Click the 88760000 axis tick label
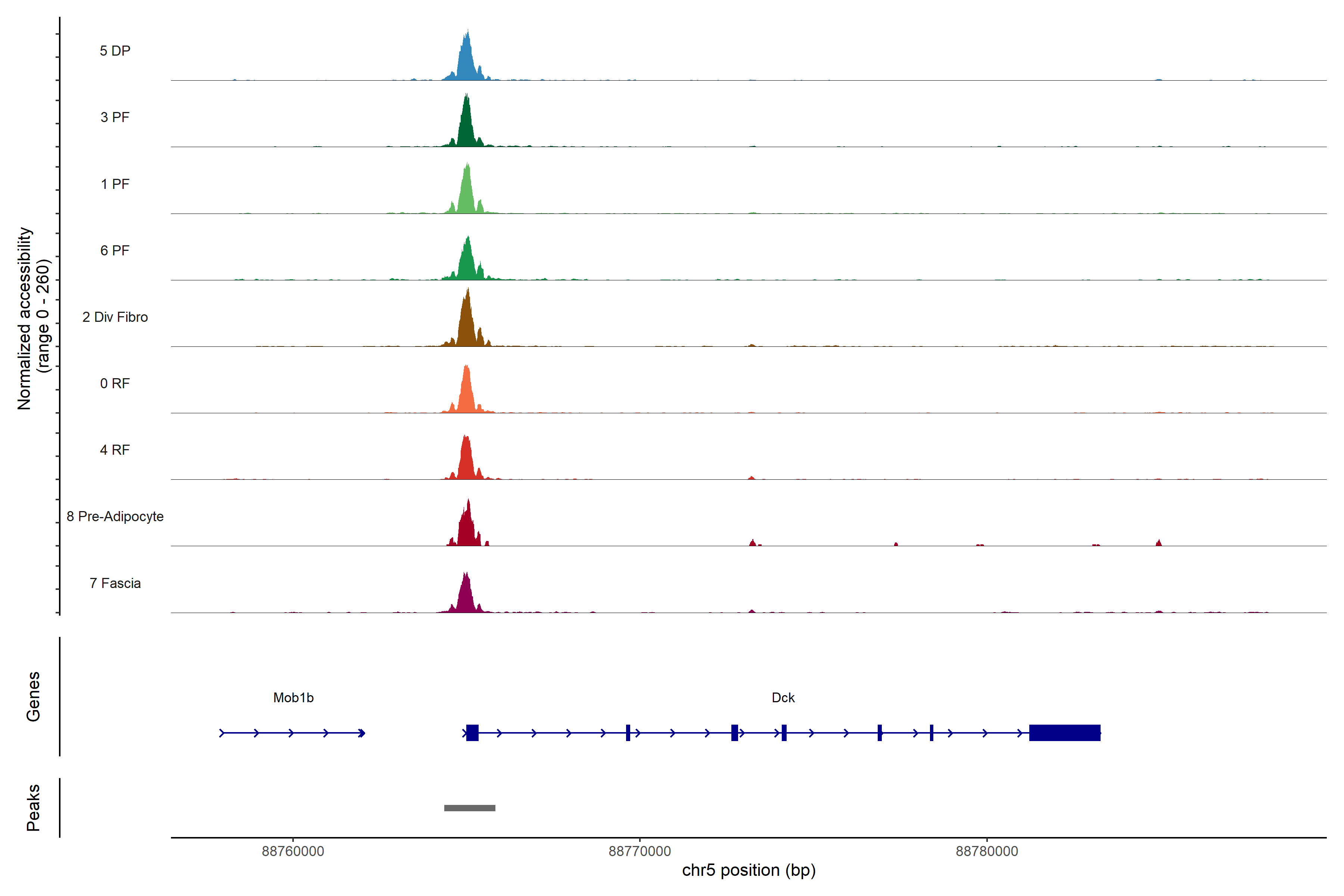The image size is (1344, 896). tap(293, 852)
